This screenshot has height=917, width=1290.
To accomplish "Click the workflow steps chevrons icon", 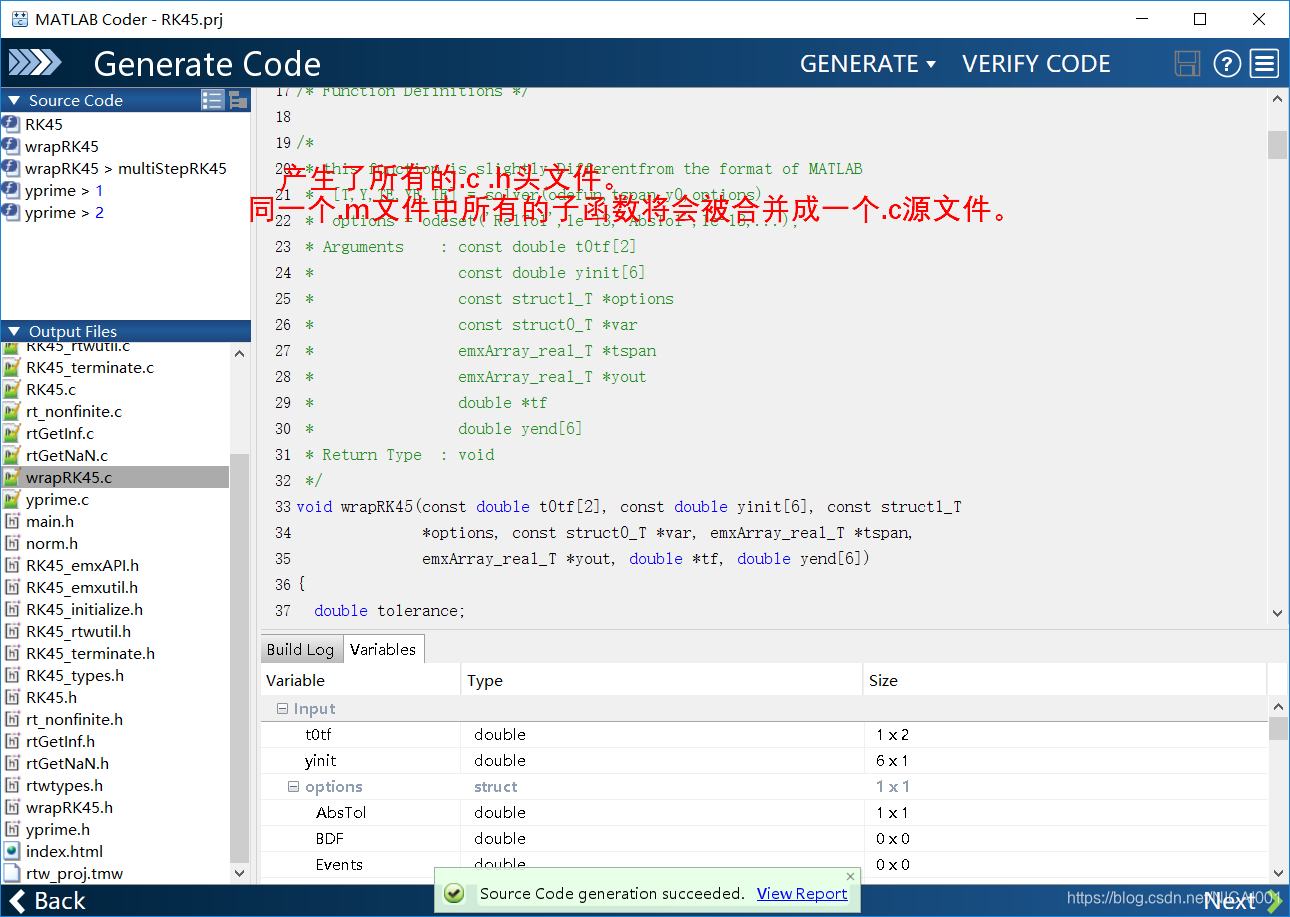I will (x=35, y=63).
